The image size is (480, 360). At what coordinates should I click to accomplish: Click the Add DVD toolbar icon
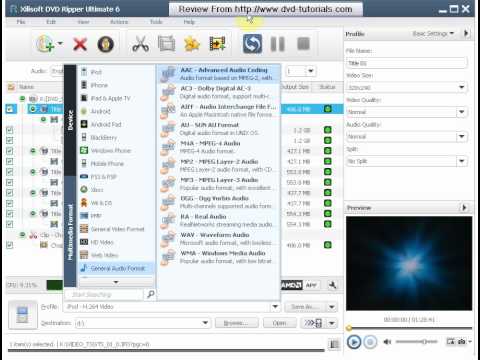(x=46, y=44)
